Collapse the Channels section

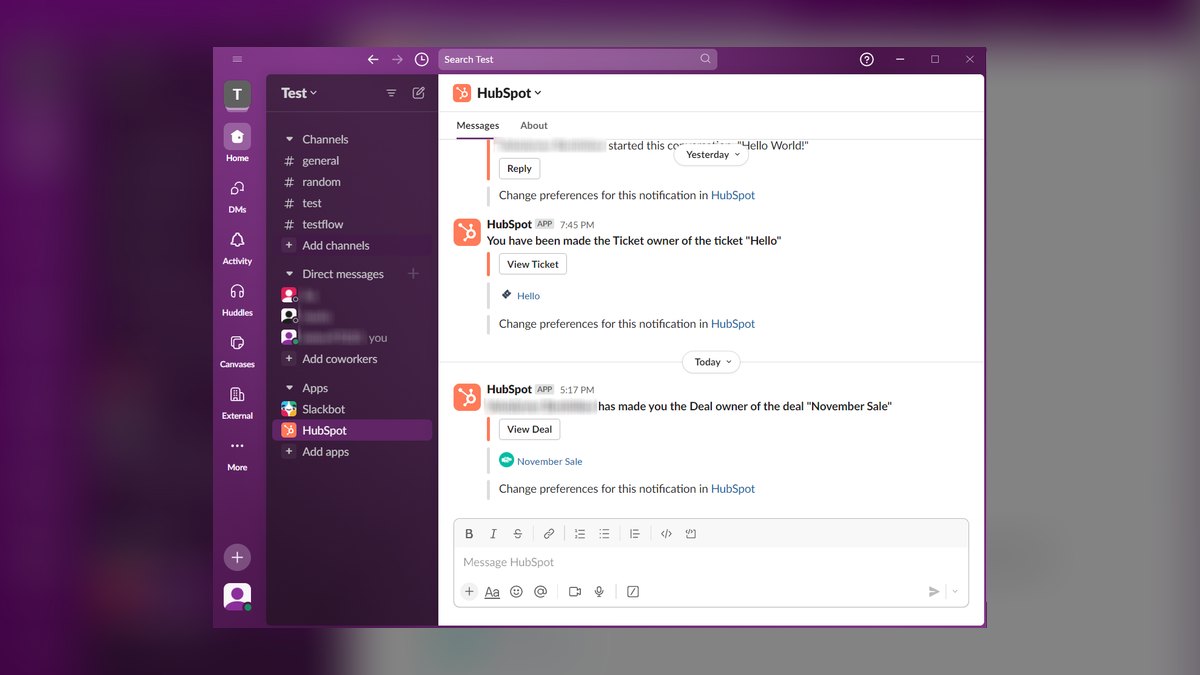[290, 139]
